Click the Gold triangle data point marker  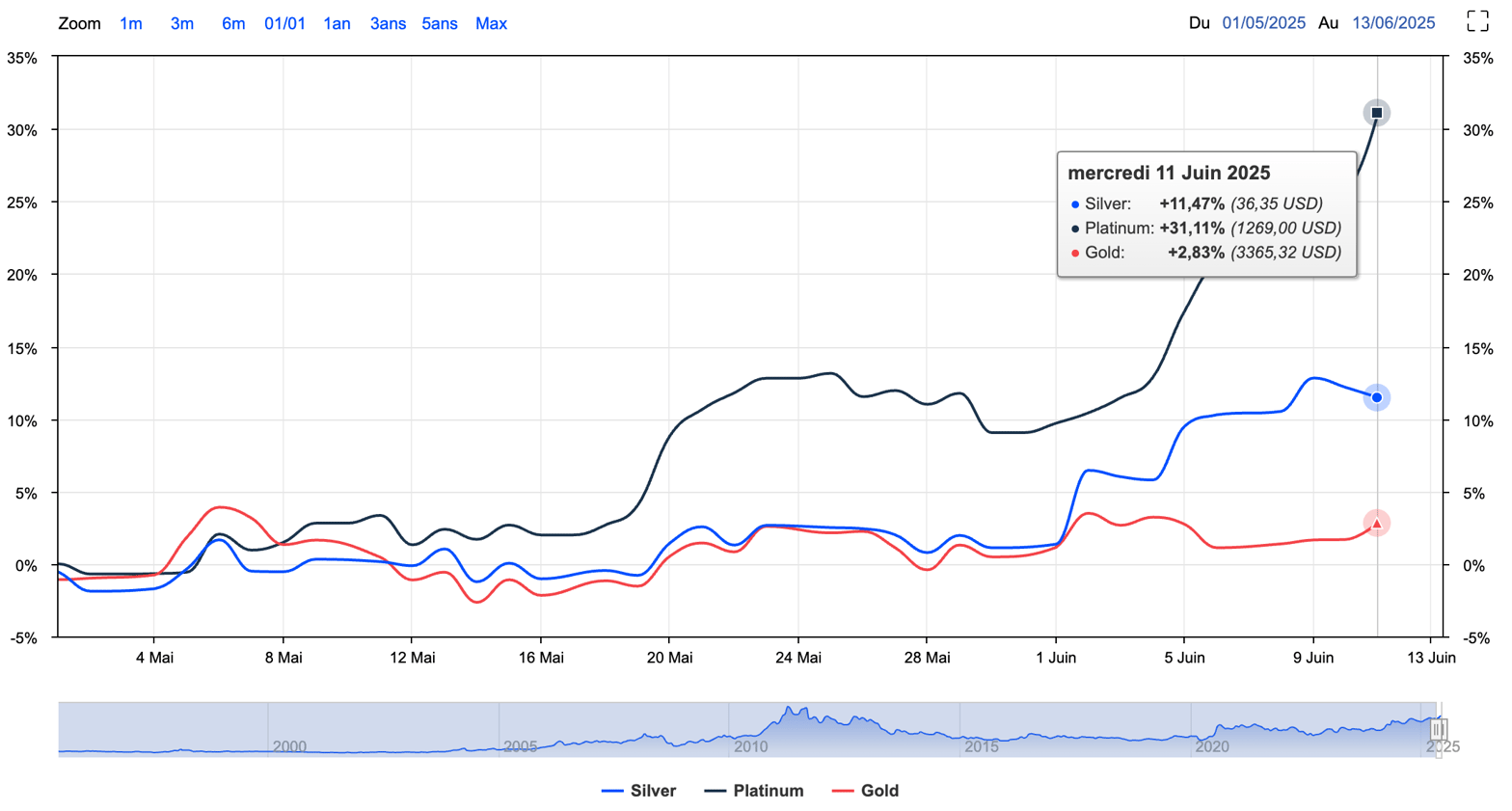[x=1376, y=524]
